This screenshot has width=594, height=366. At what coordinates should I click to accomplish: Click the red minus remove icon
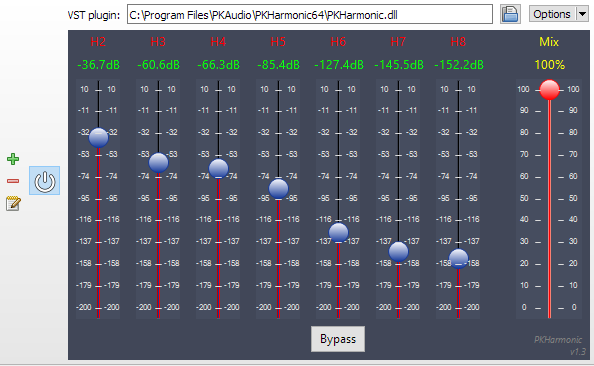[x=13, y=181]
